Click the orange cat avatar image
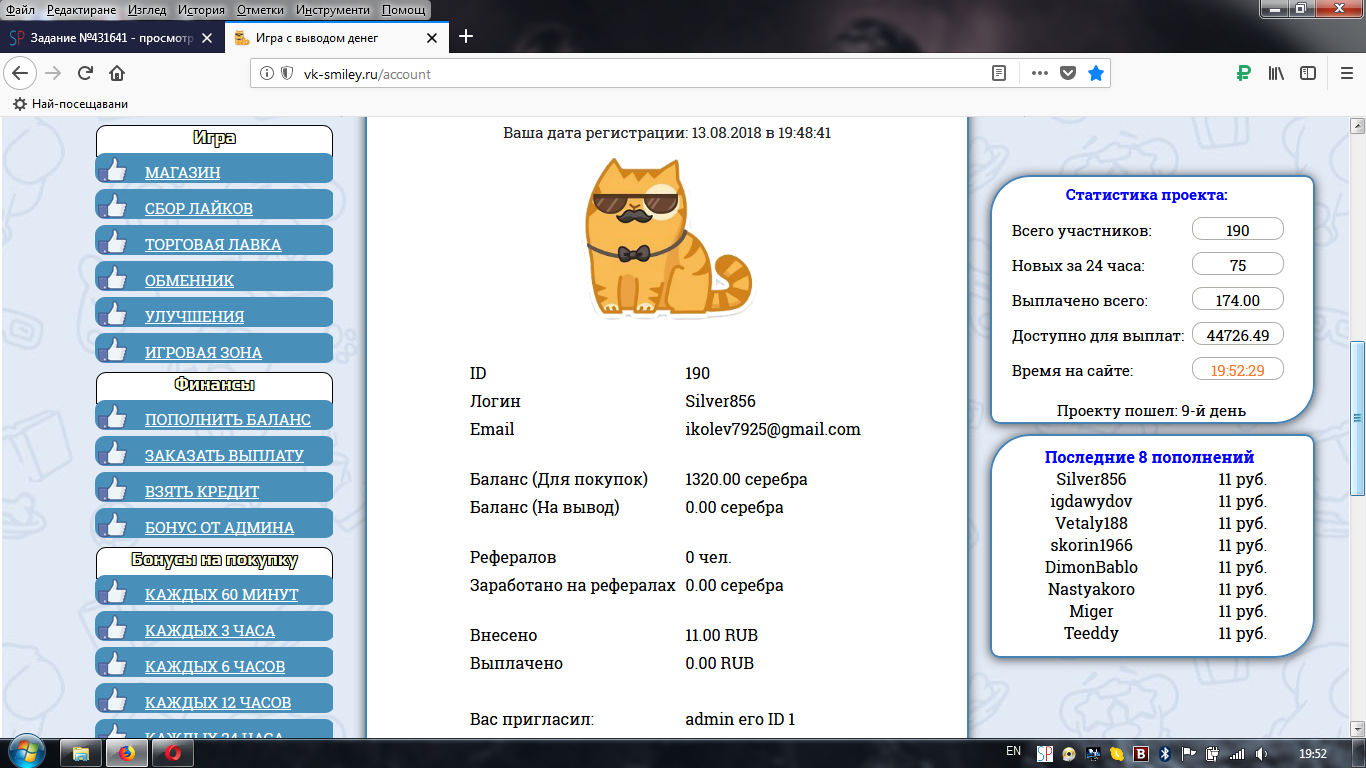 click(667, 237)
